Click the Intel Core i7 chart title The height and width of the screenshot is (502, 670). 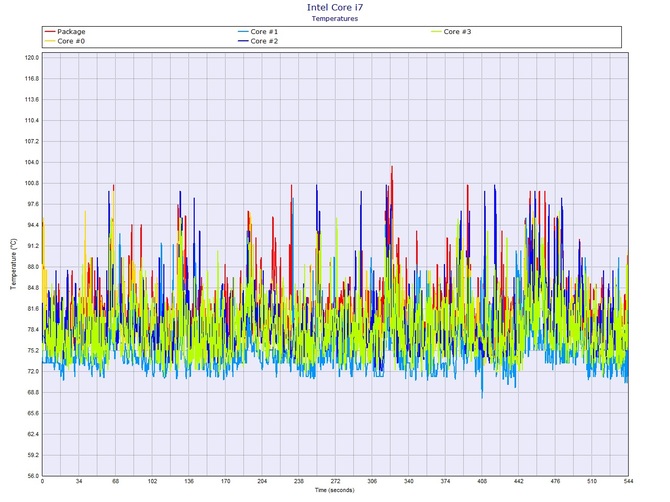[x=335, y=7]
